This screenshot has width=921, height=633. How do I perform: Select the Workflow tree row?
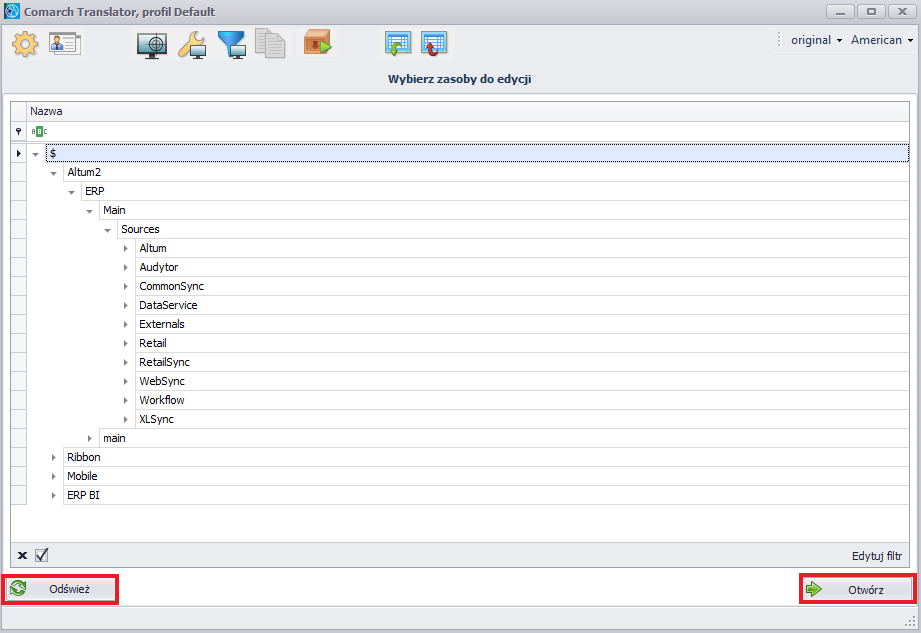point(522,400)
